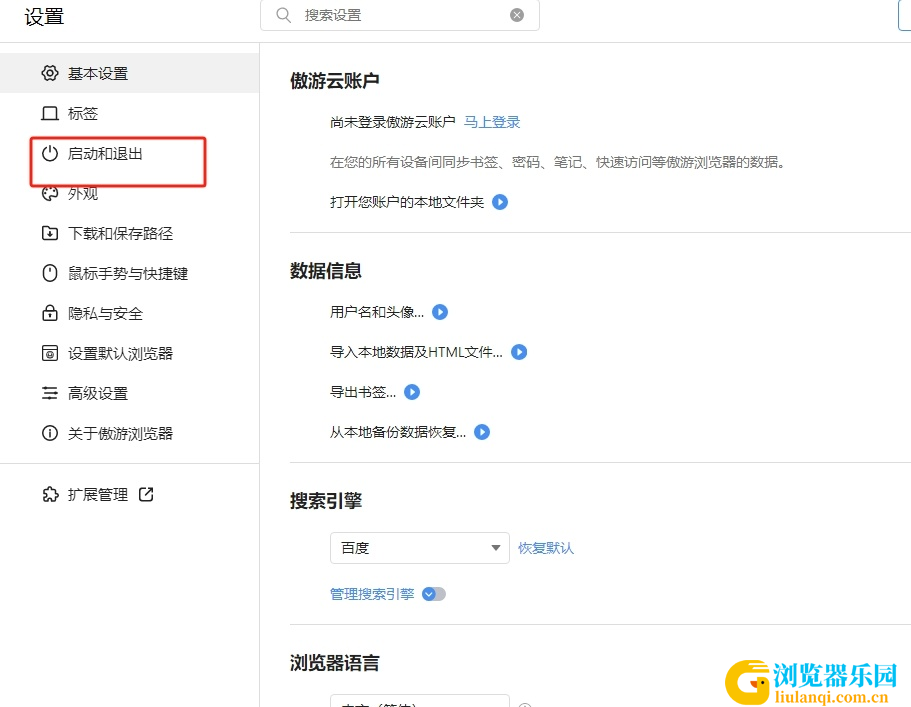Click the 马上登录 link

click(492, 122)
